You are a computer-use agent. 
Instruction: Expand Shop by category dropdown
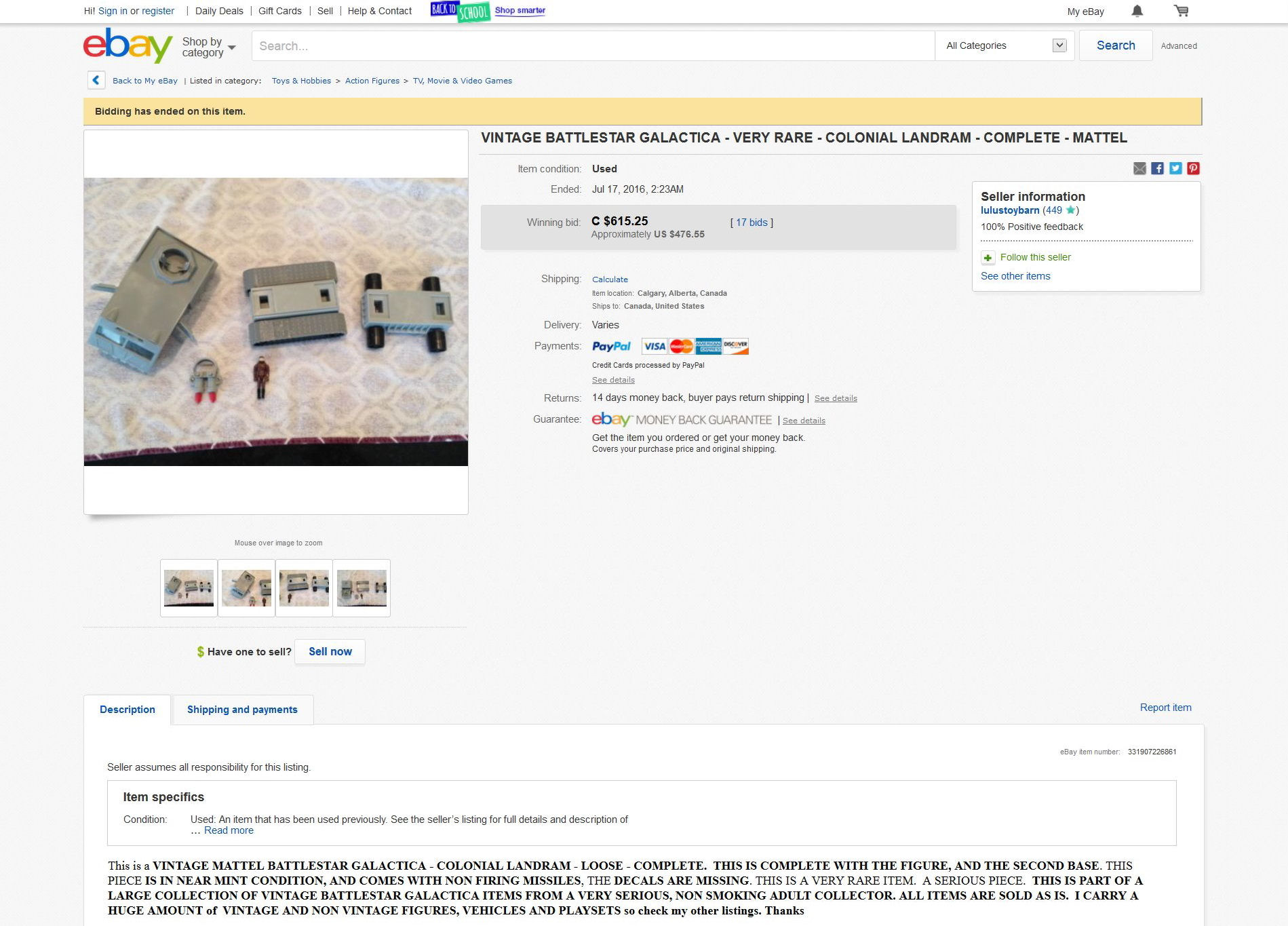tap(208, 47)
